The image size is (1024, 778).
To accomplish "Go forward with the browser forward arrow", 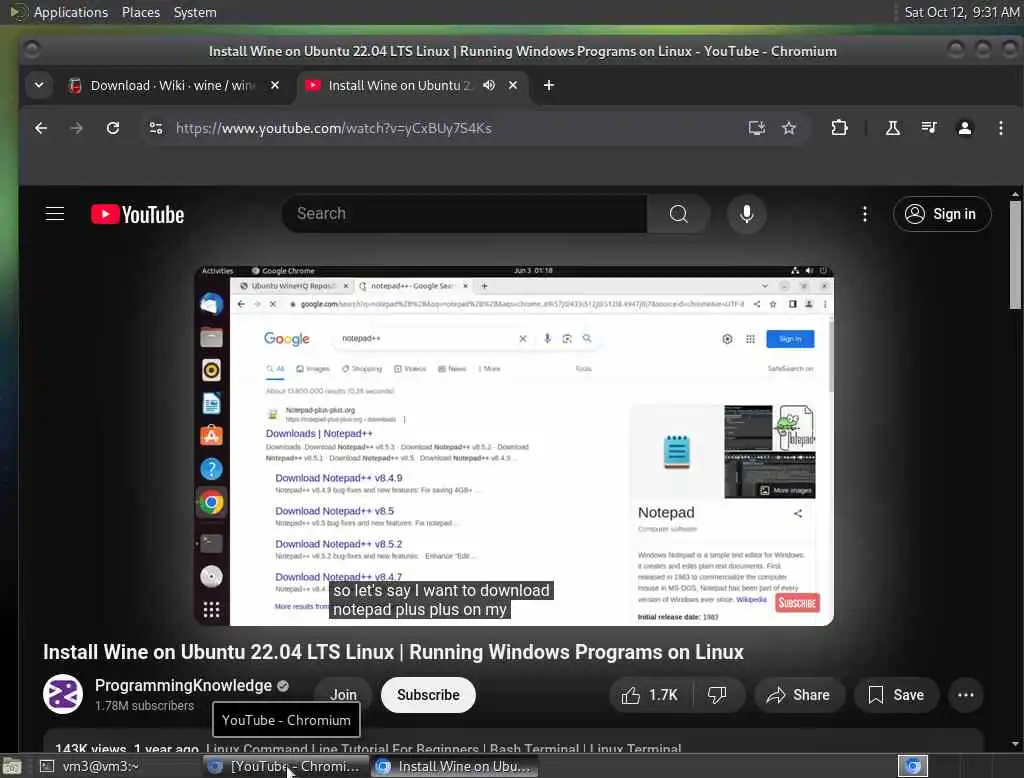I will coord(76,128).
